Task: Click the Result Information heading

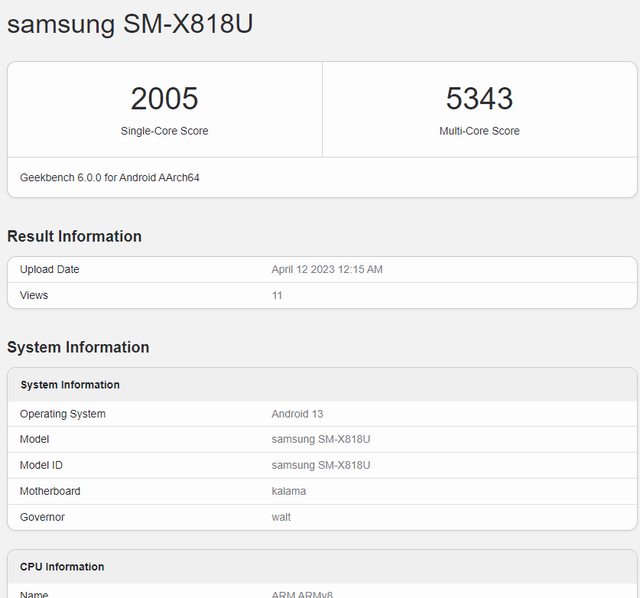Action: (x=74, y=236)
